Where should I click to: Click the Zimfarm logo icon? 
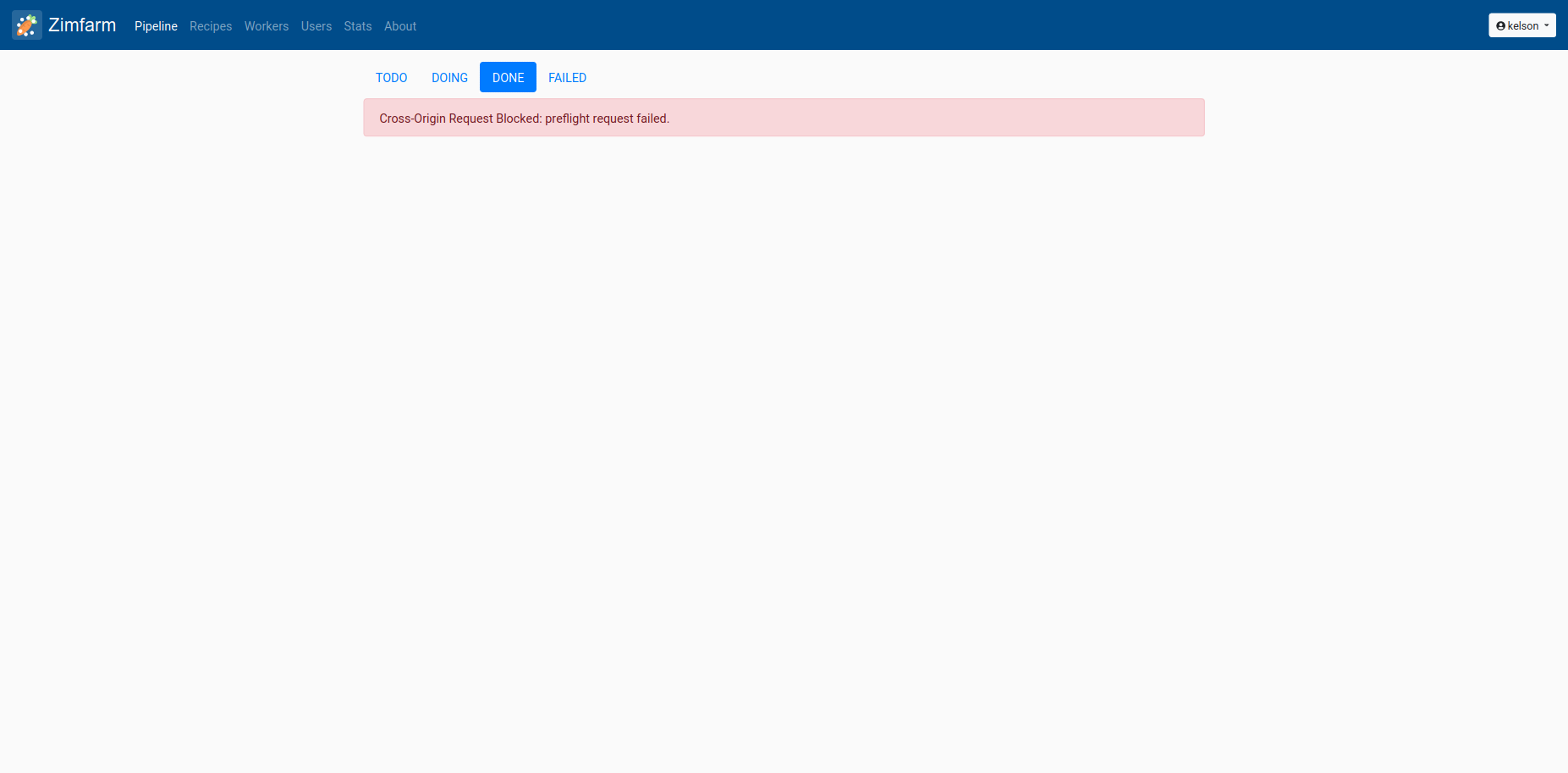coord(26,25)
